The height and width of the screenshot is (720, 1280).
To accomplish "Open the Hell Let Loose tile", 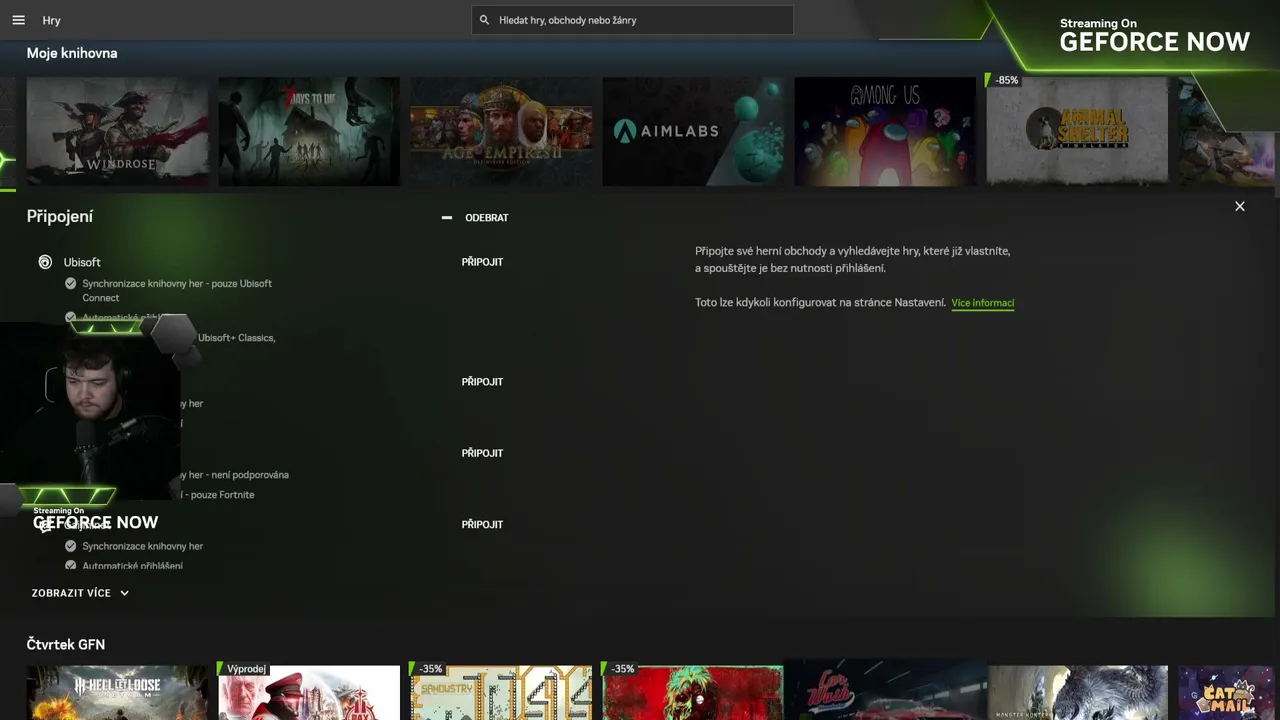I will (118, 693).
